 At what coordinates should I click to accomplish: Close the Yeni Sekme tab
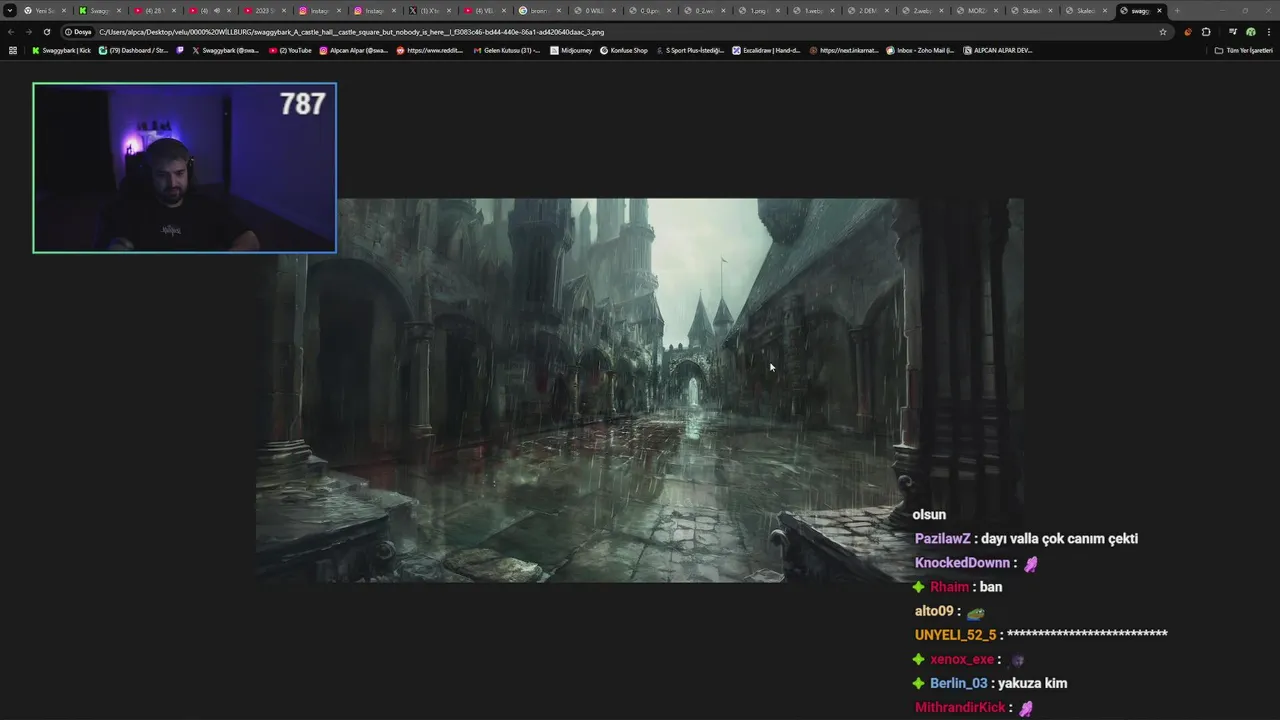click(x=64, y=10)
